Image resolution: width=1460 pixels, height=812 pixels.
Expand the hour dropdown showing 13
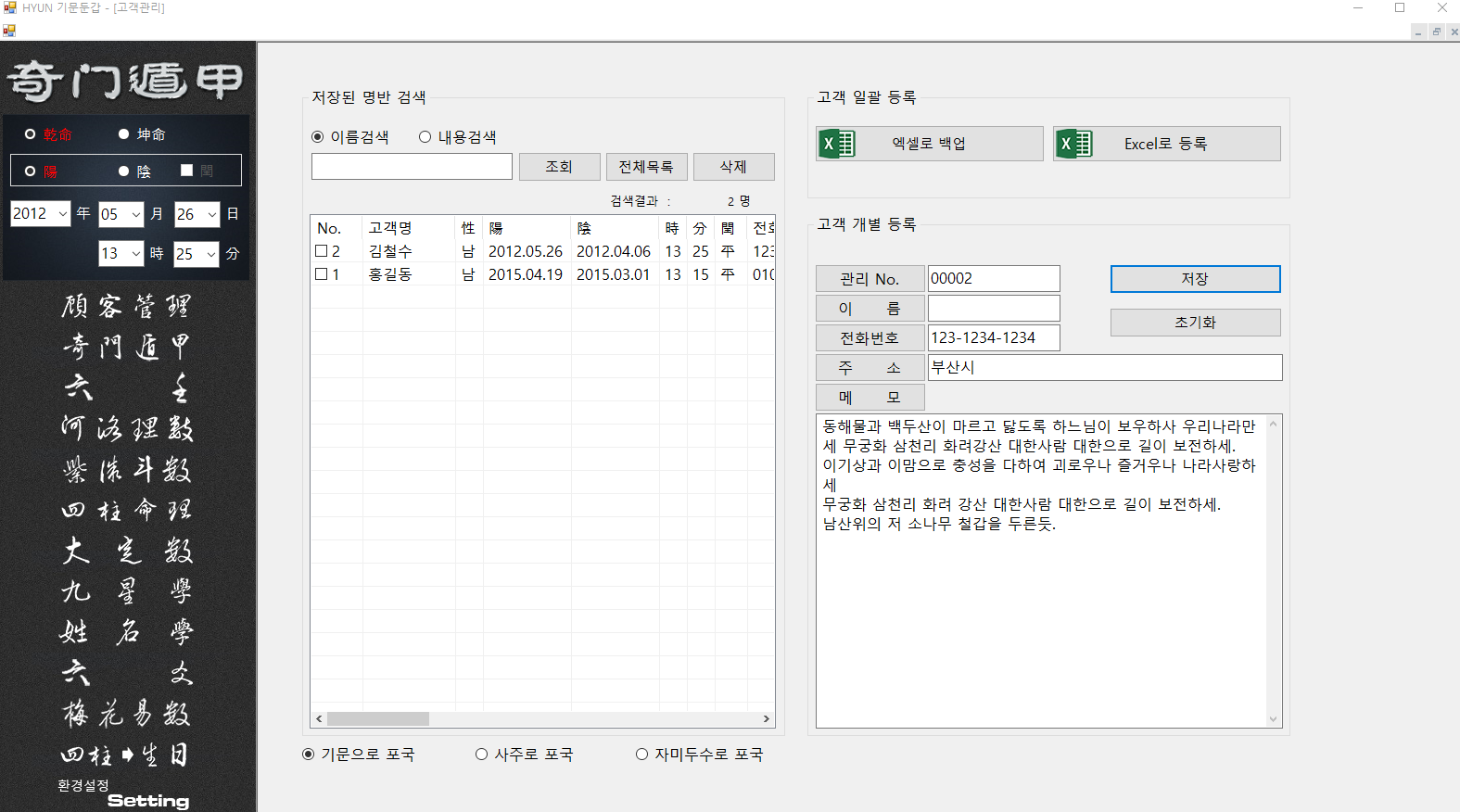[136, 253]
